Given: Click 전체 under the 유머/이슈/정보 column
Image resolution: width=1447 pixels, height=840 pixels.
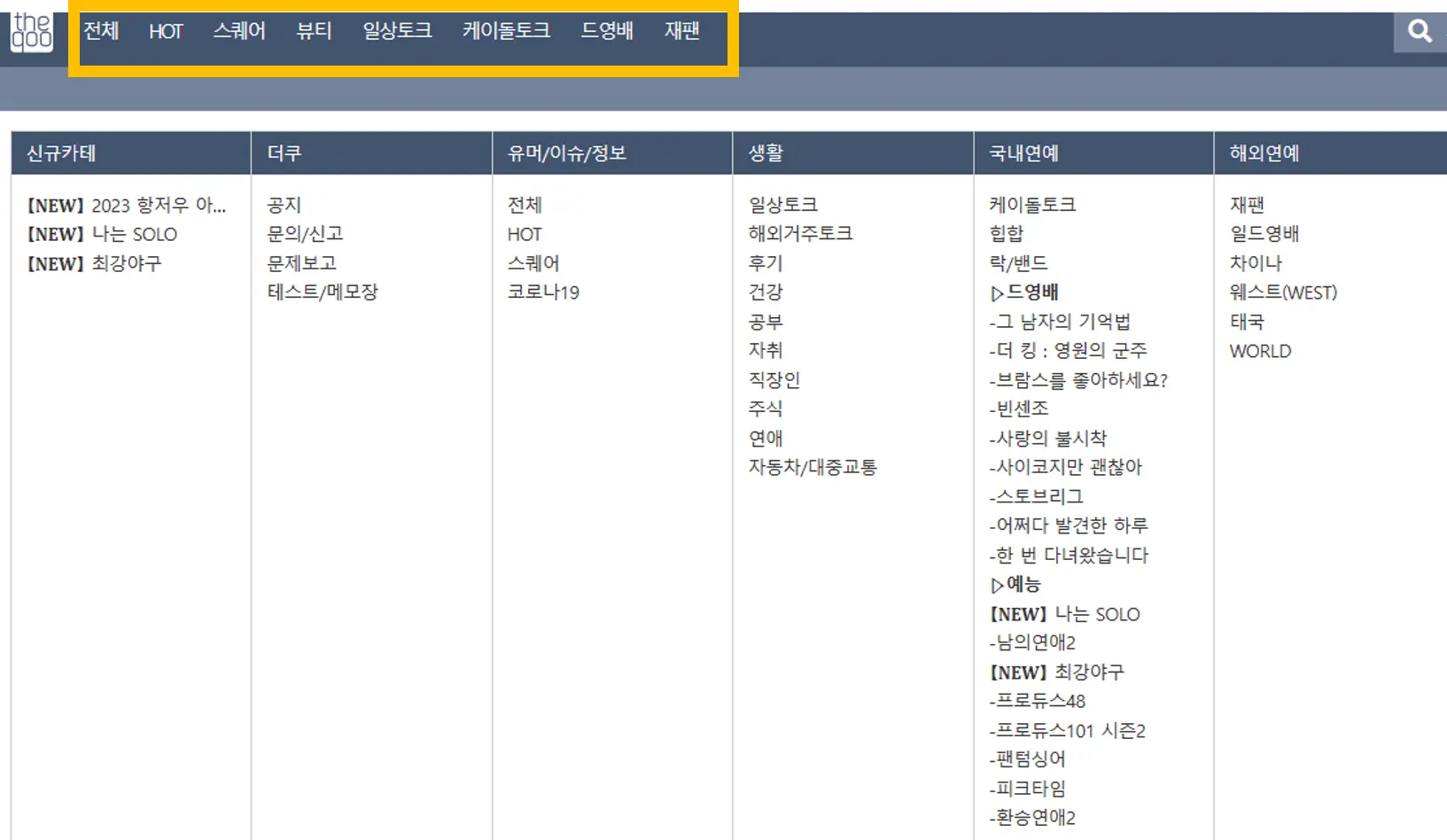Looking at the screenshot, I should [x=525, y=206].
